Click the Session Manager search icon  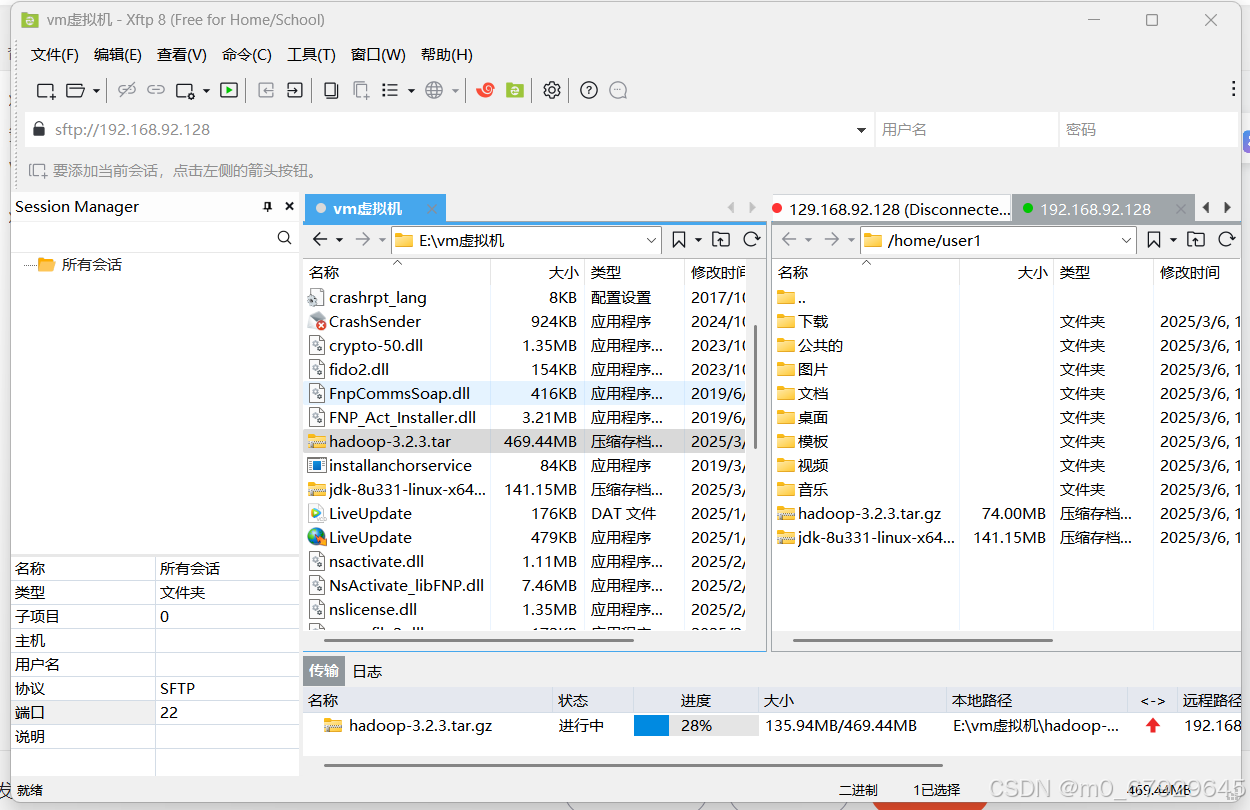pyautogui.click(x=285, y=238)
